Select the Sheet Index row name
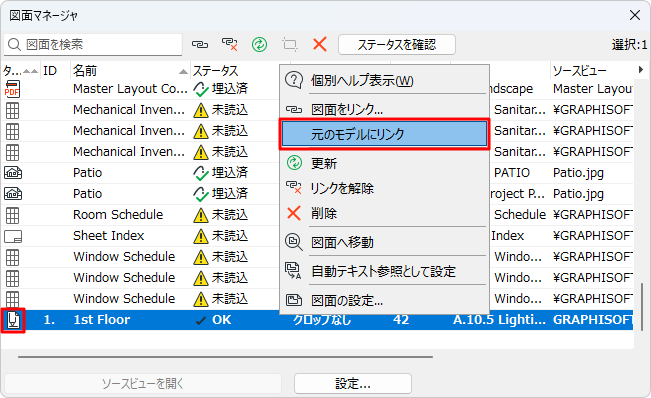Viewport: 651px width, 398px height. coord(108,236)
